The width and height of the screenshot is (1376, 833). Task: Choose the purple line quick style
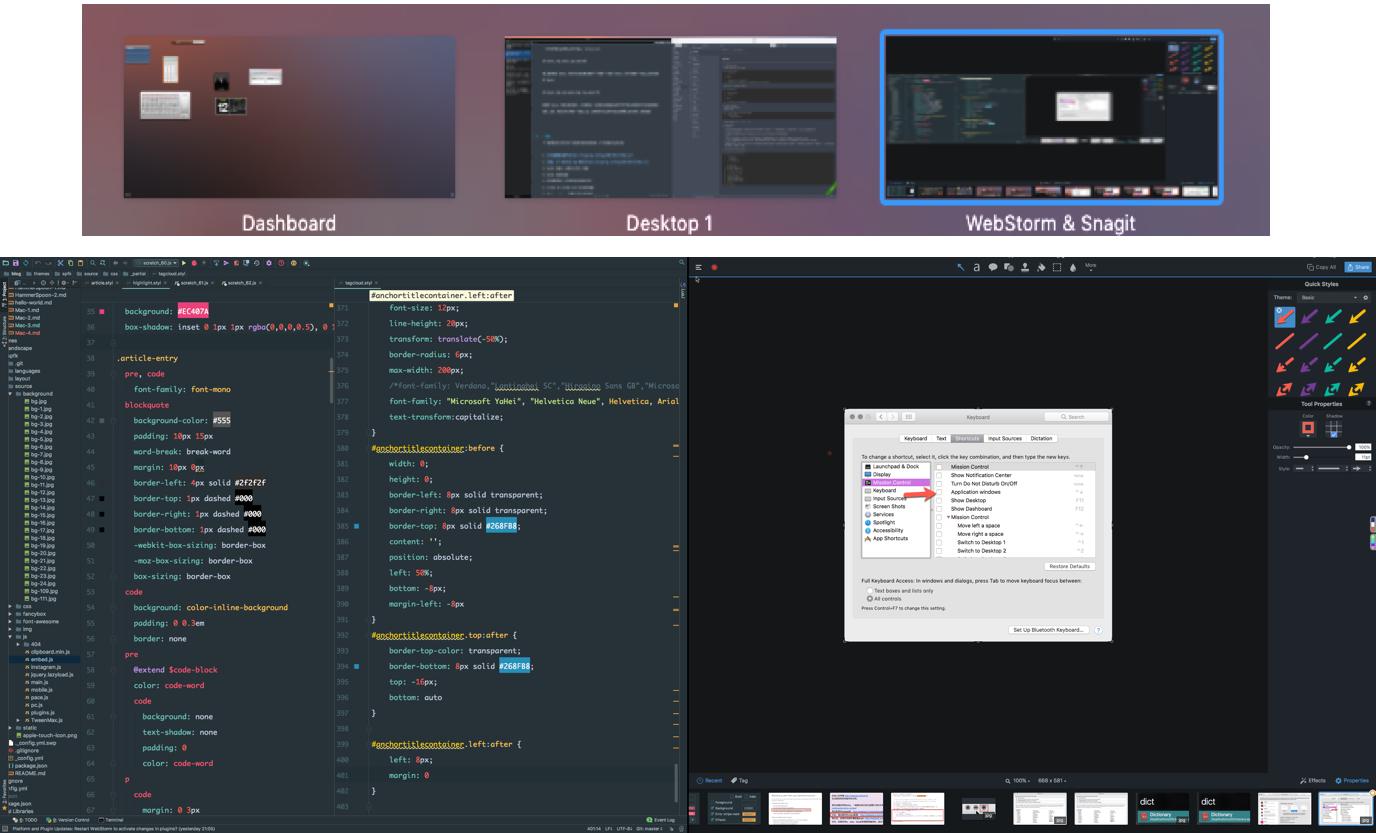(1309, 341)
